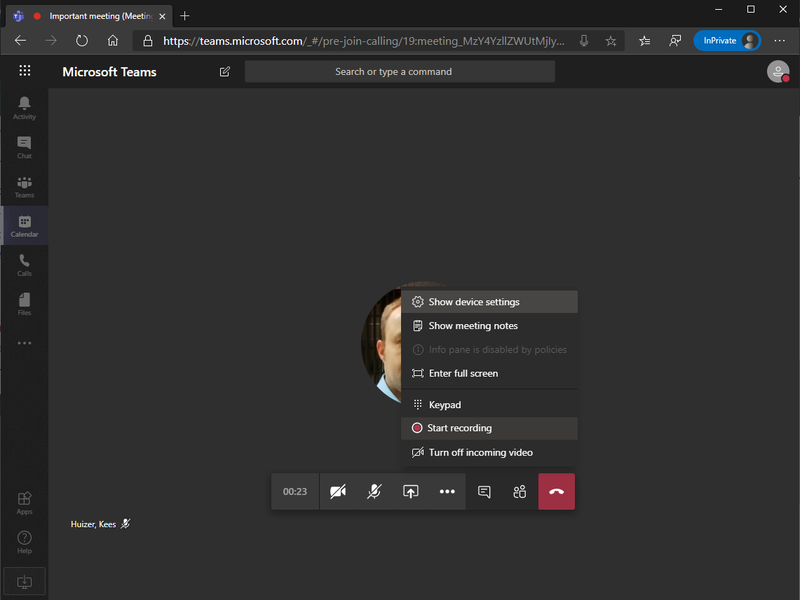Screen dimensions: 800x600
Task: Open the share screen tray
Action: pyautogui.click(x=410, y=491)
